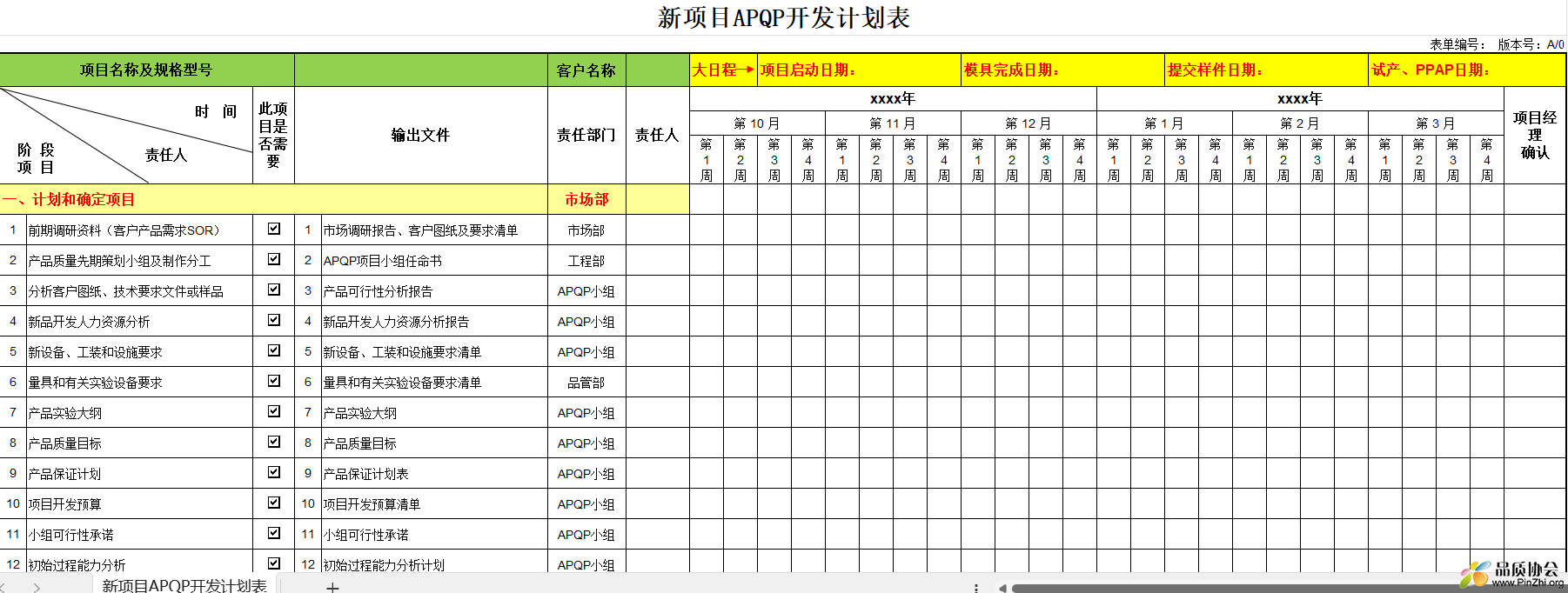Toggle the checkbox for 产品实验大纲 row

(x=274, y=411)
